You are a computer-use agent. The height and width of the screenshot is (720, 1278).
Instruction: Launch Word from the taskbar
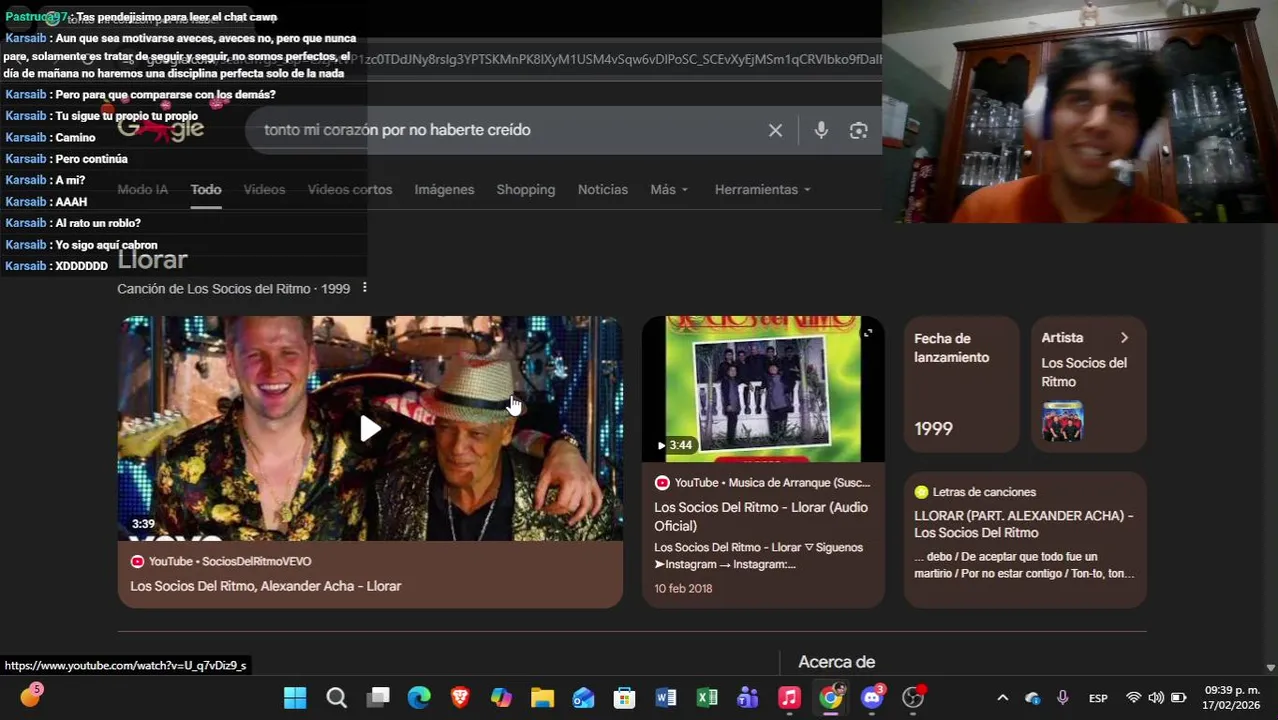click(665, 697)
